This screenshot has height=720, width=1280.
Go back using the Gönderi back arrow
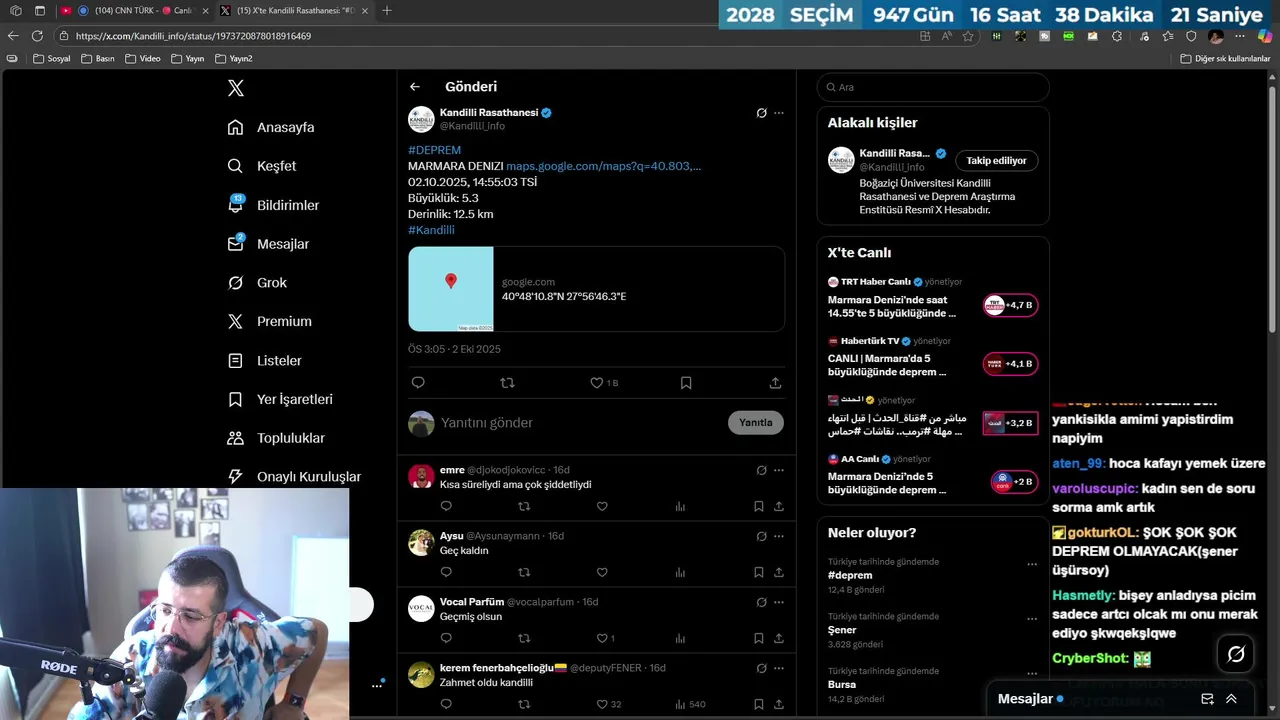click(x=415, y=87)
